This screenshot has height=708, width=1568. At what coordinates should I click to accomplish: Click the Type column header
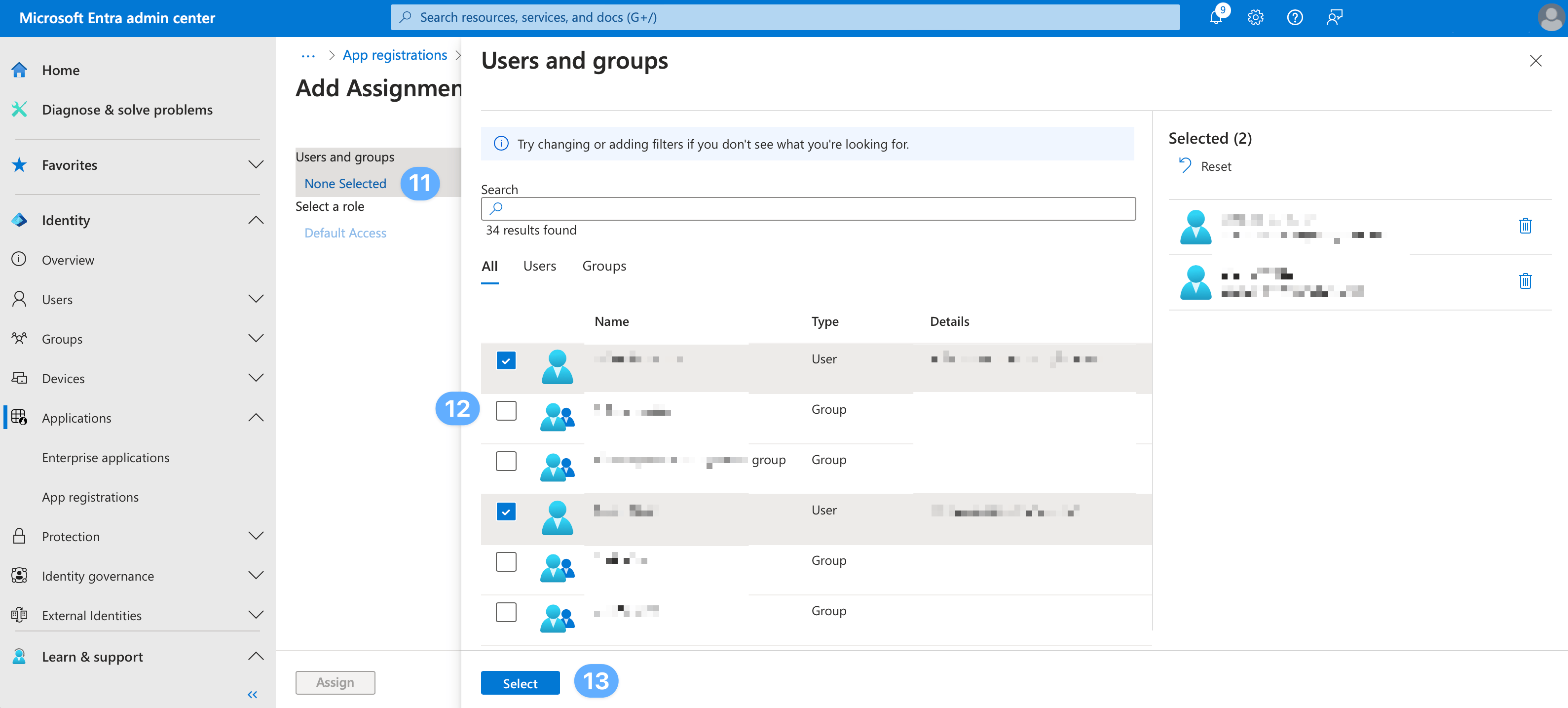pyautogui.click(x=825, y=321)
